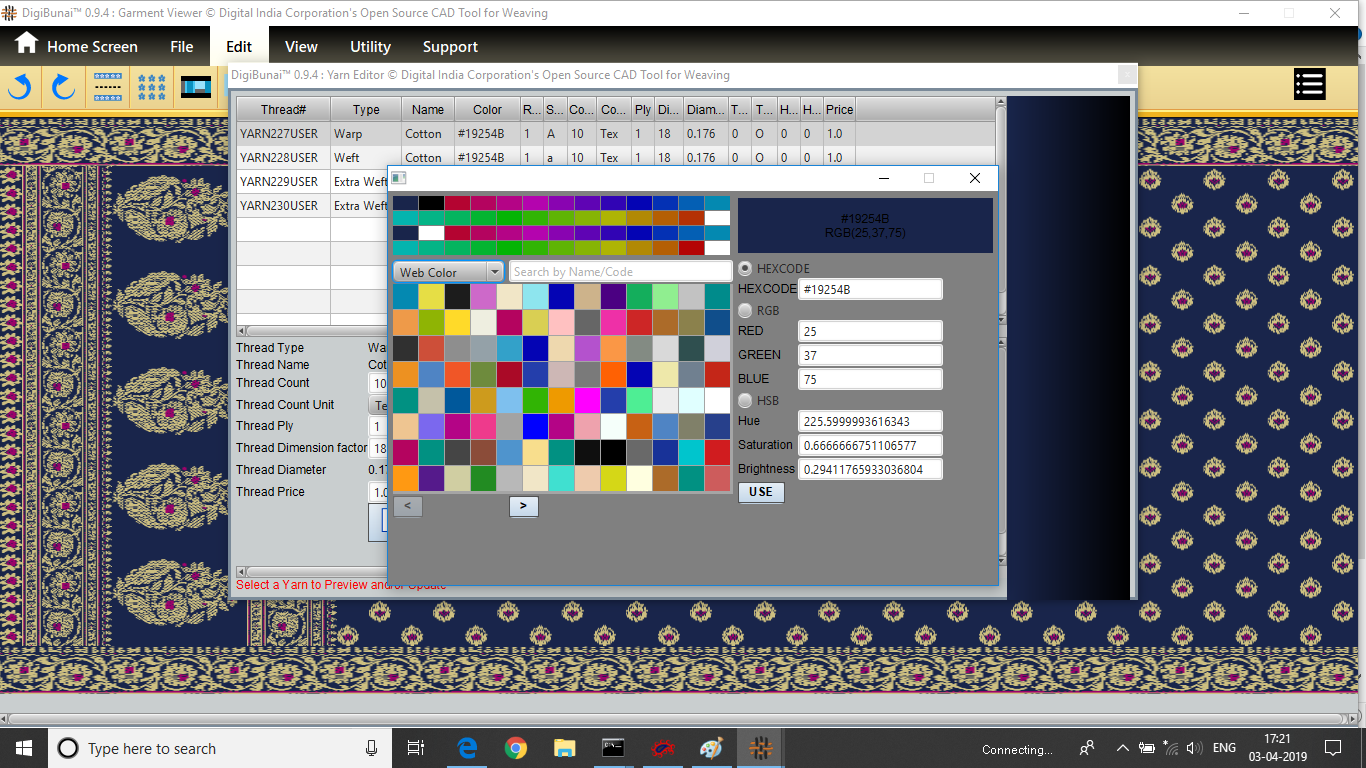Open Chrome from the Windows taskbar
The height and width of the screenshot is (768, 1366).
point(516,748)
